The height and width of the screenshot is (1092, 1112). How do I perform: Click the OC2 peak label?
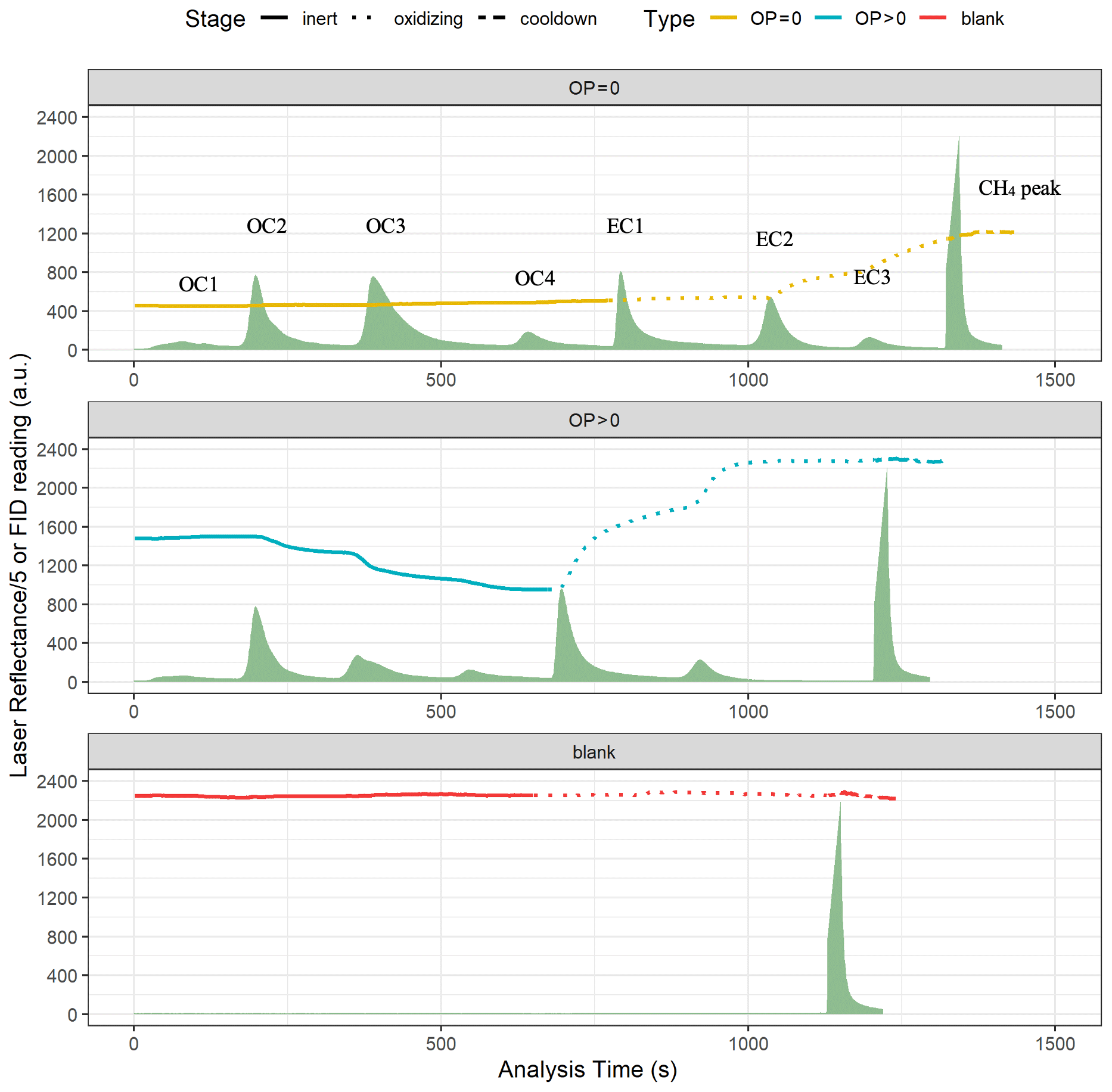coord(266,226)
